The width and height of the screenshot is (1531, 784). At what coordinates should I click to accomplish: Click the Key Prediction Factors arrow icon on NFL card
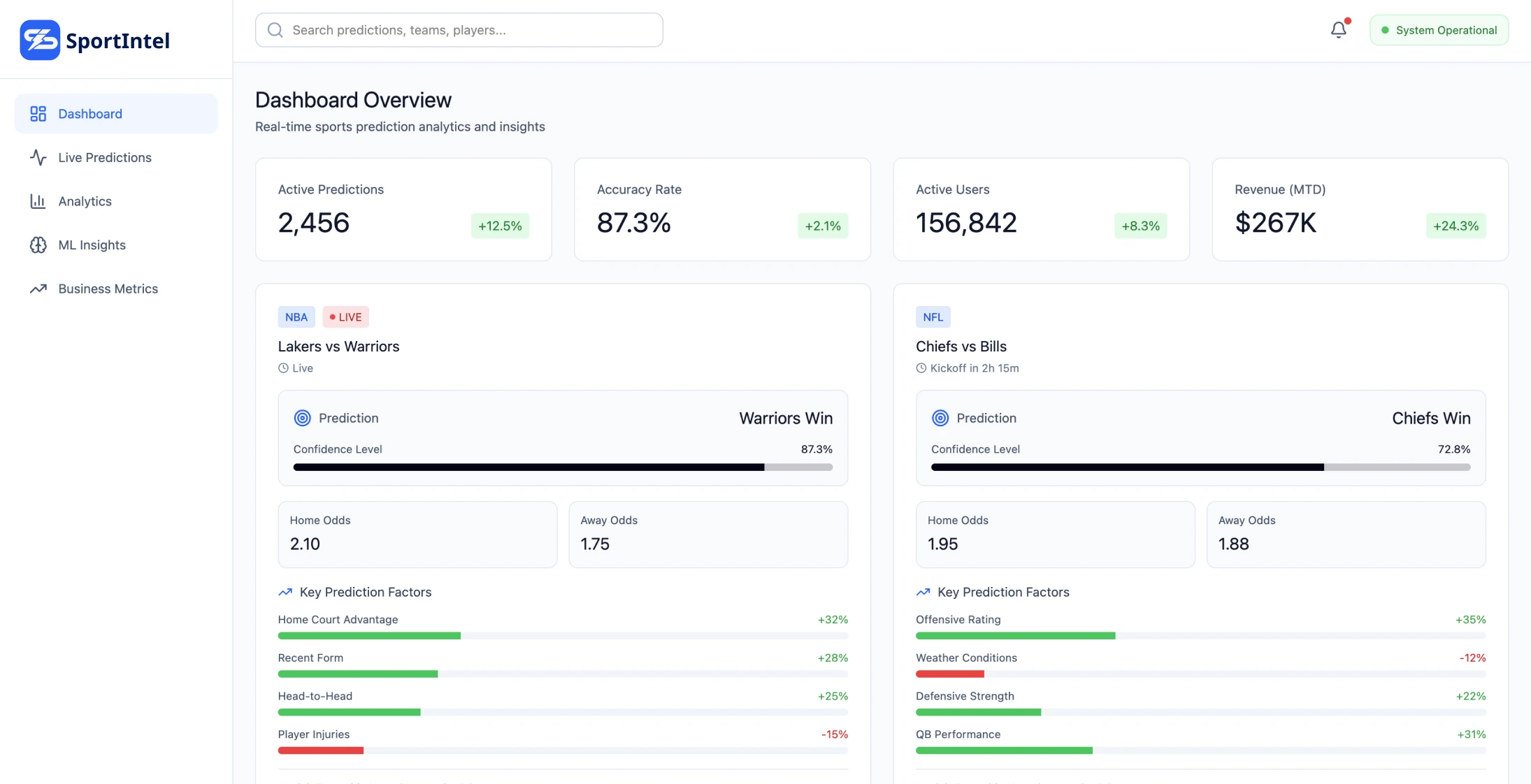point(923,592)
